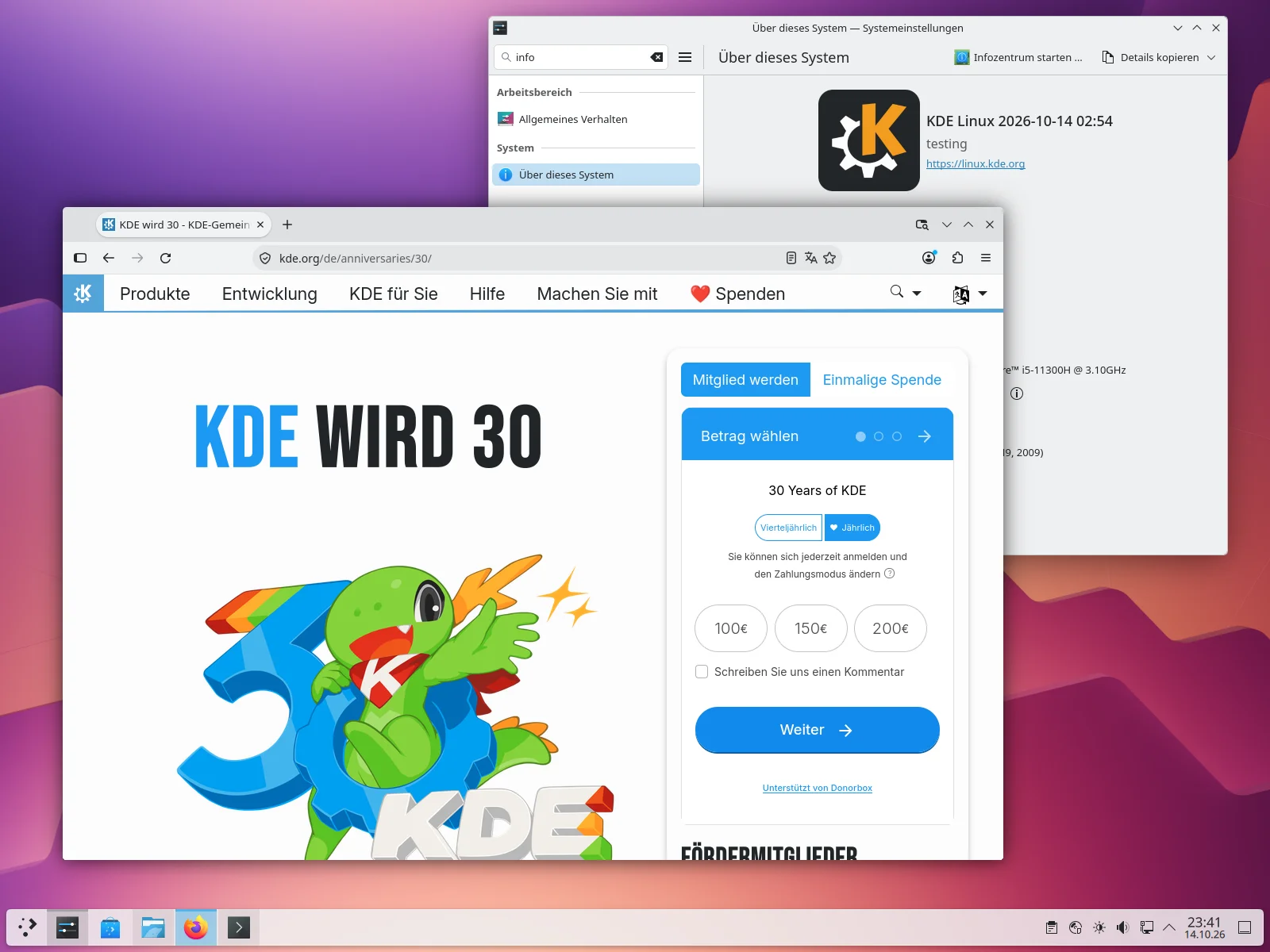Open the Spenden link

tap(738, 294)
